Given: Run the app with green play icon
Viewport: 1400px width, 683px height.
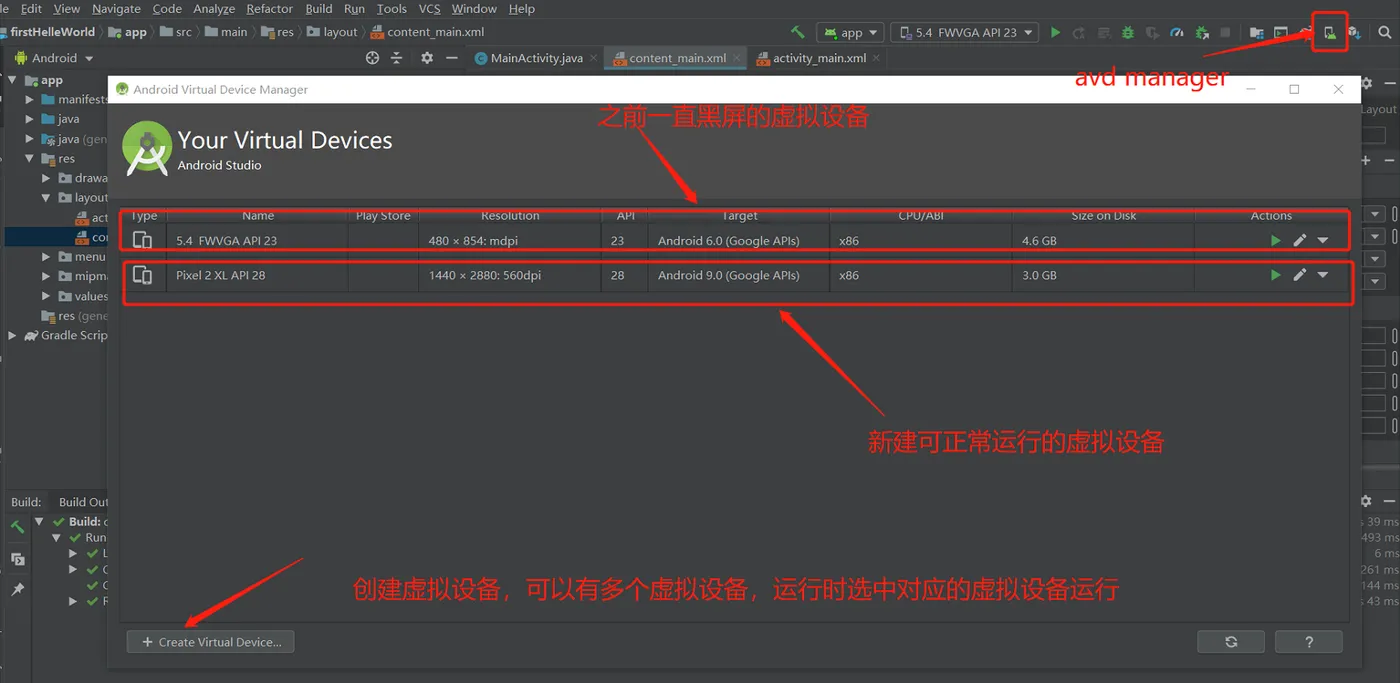Looking at the screenshot, I should click(x=1055, y=32).
